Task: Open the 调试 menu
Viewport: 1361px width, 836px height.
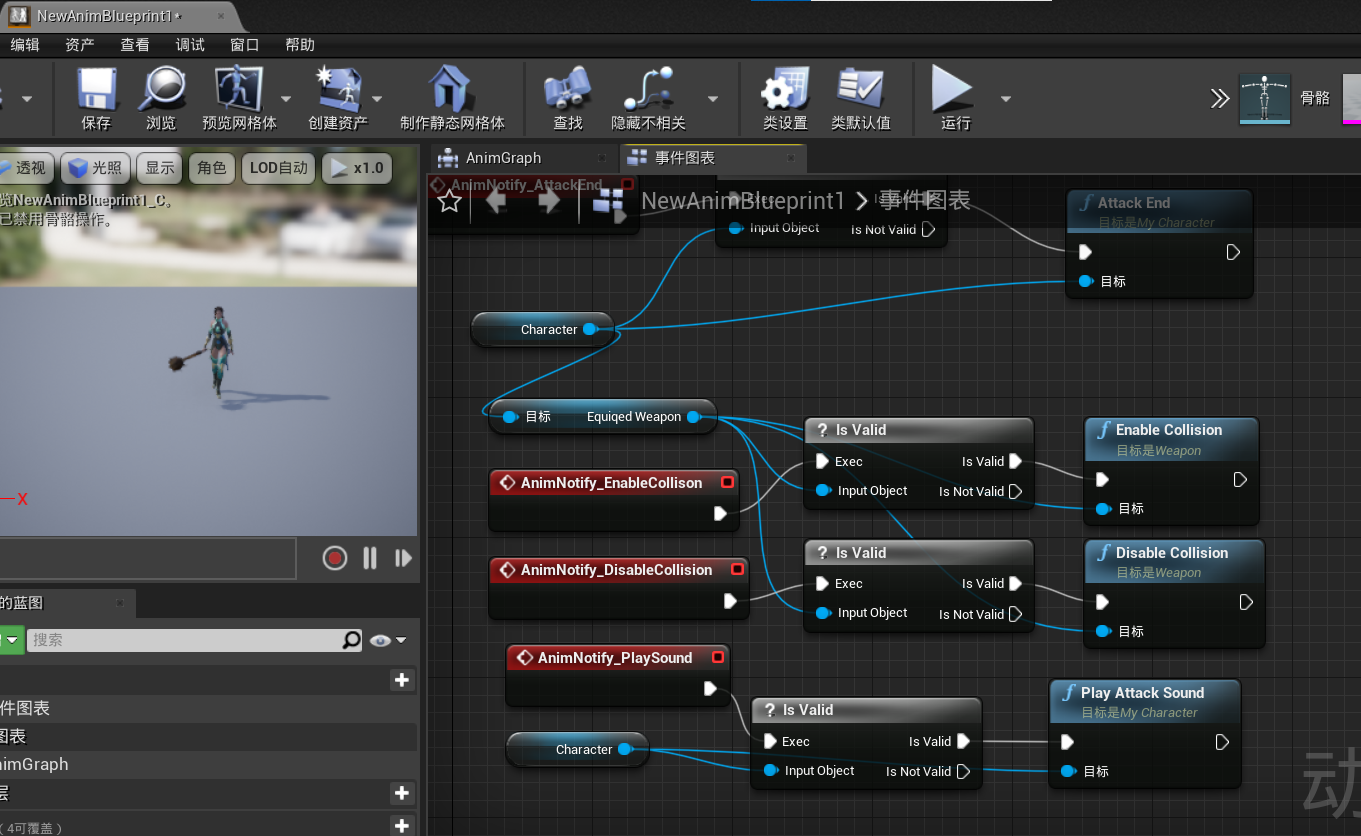Action: 190,44
